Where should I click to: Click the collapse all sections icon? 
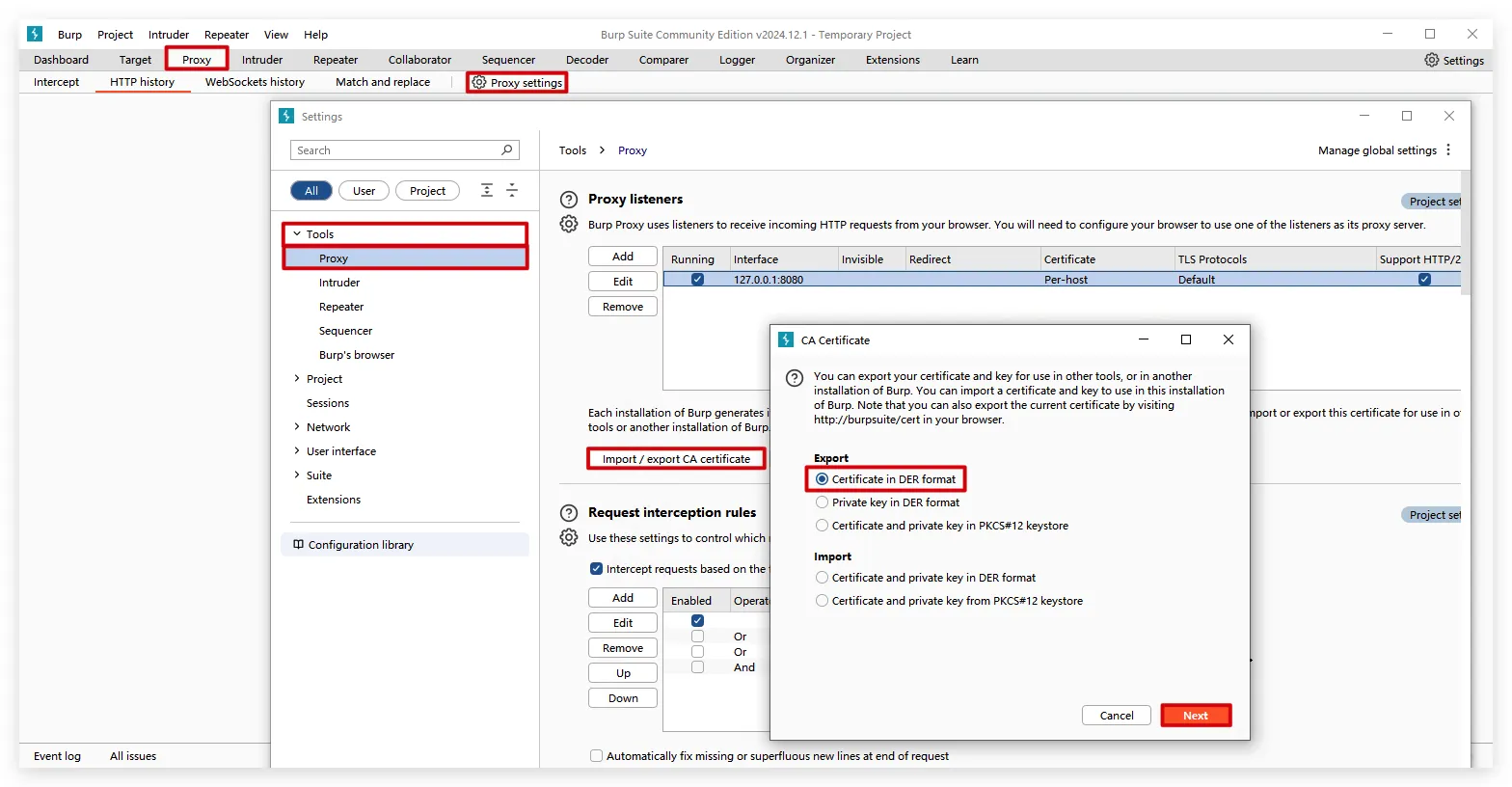tap(512, 191)
